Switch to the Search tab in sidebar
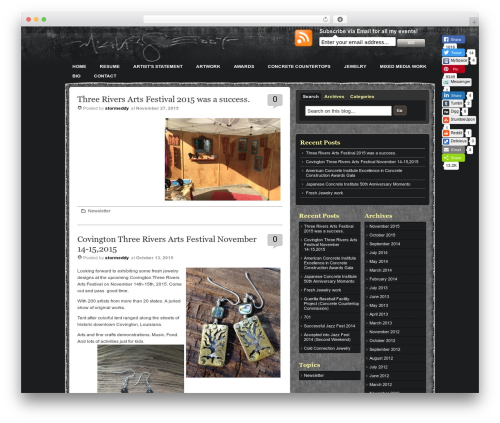 (x=311, y=96)
